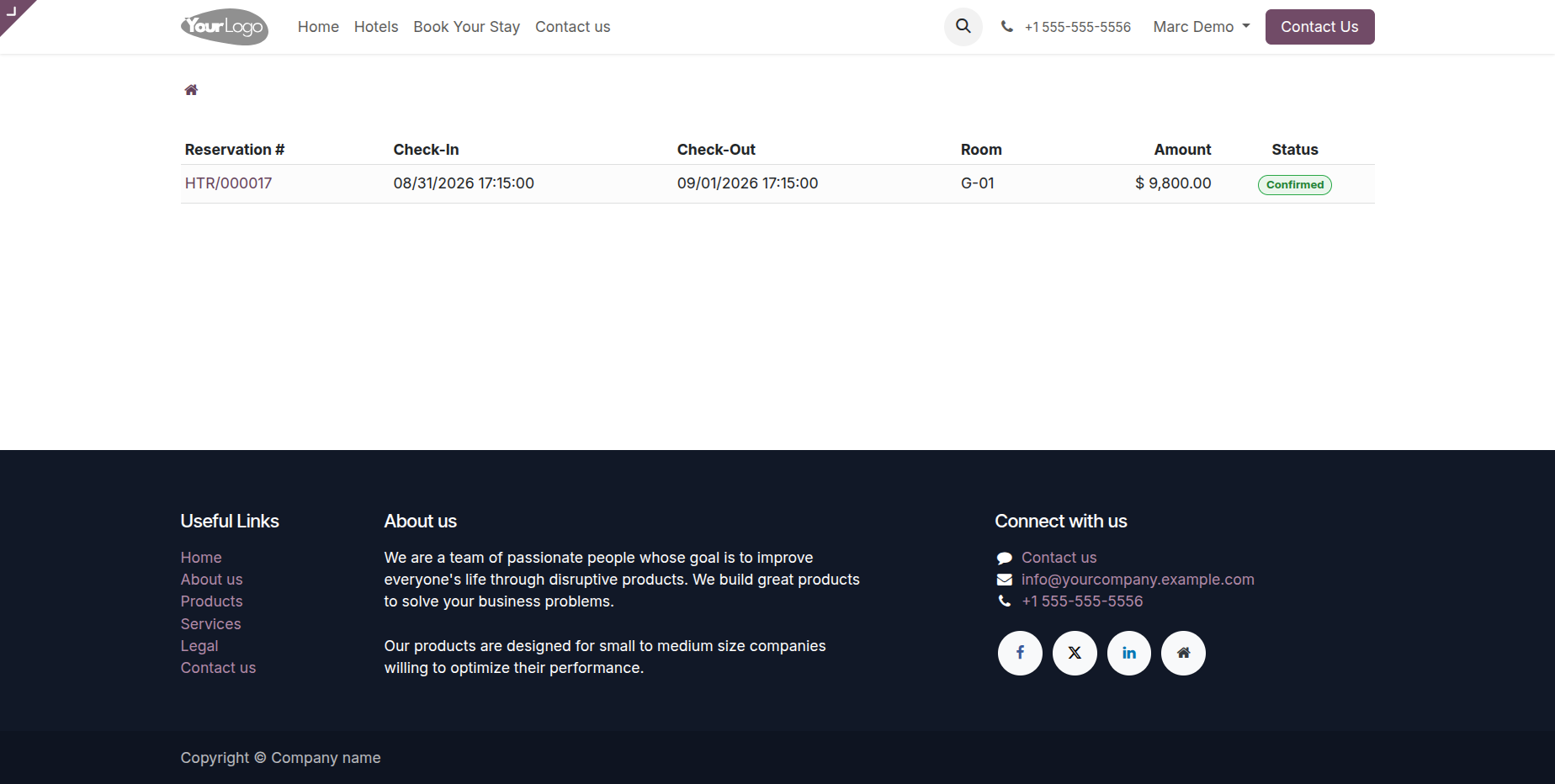Click the Check-Out column header

(716, 150)
